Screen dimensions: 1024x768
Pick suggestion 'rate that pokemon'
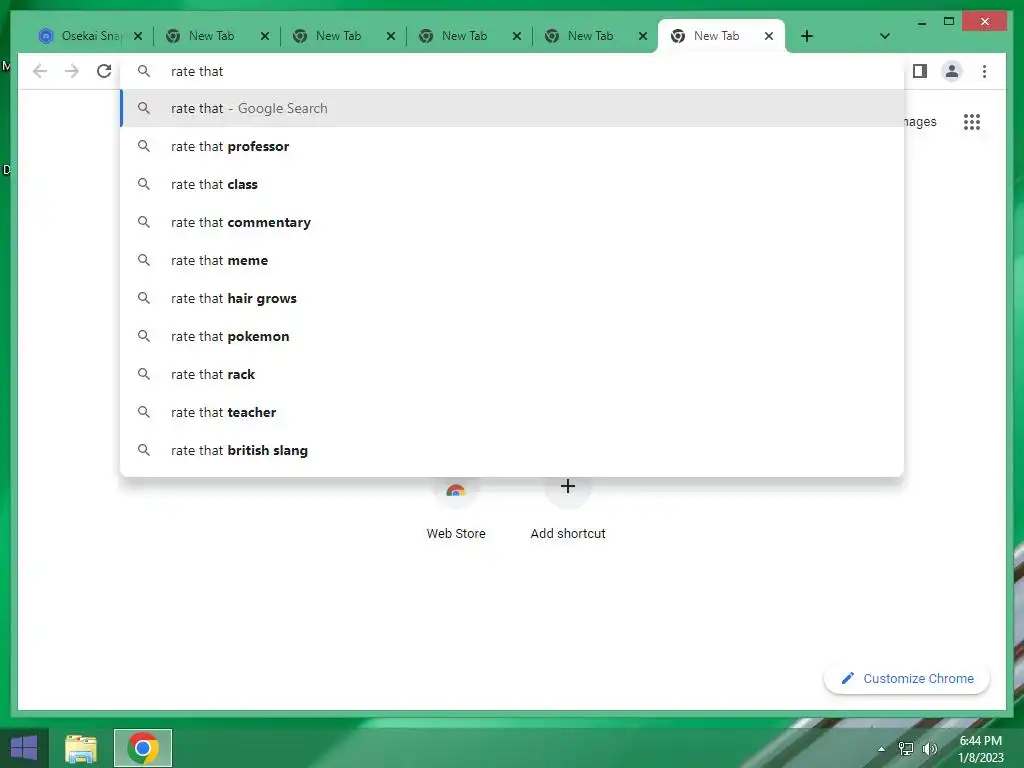513,336
